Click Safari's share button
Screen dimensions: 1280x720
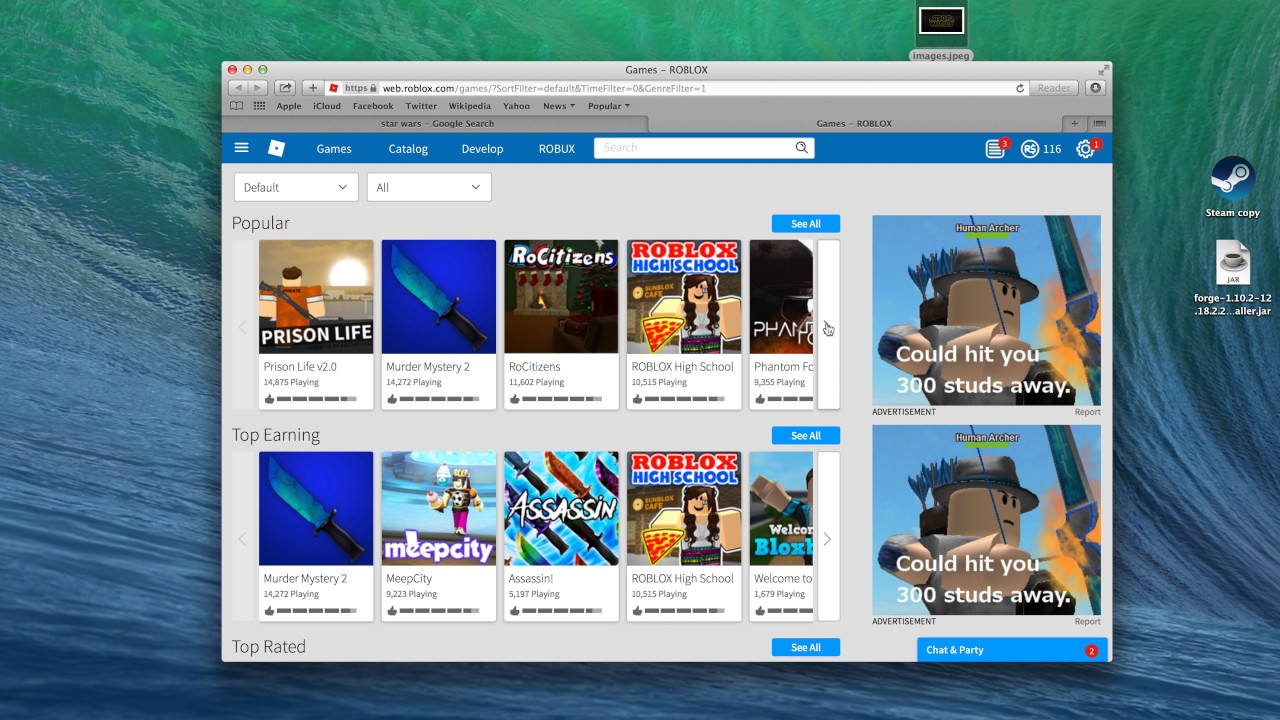pyautogui.click(x=285, y=88)
